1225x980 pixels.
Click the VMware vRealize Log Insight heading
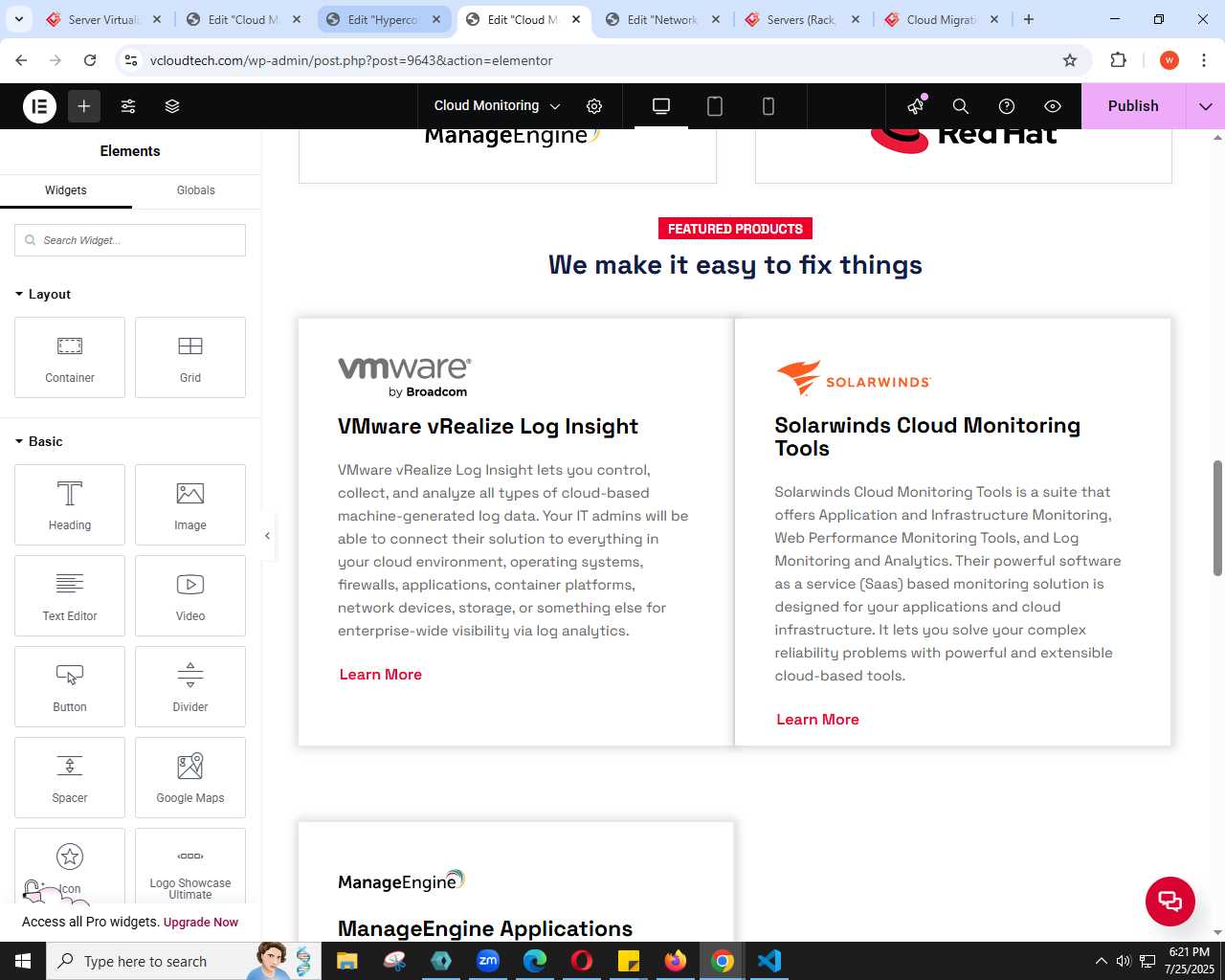(x=488, y=427)
